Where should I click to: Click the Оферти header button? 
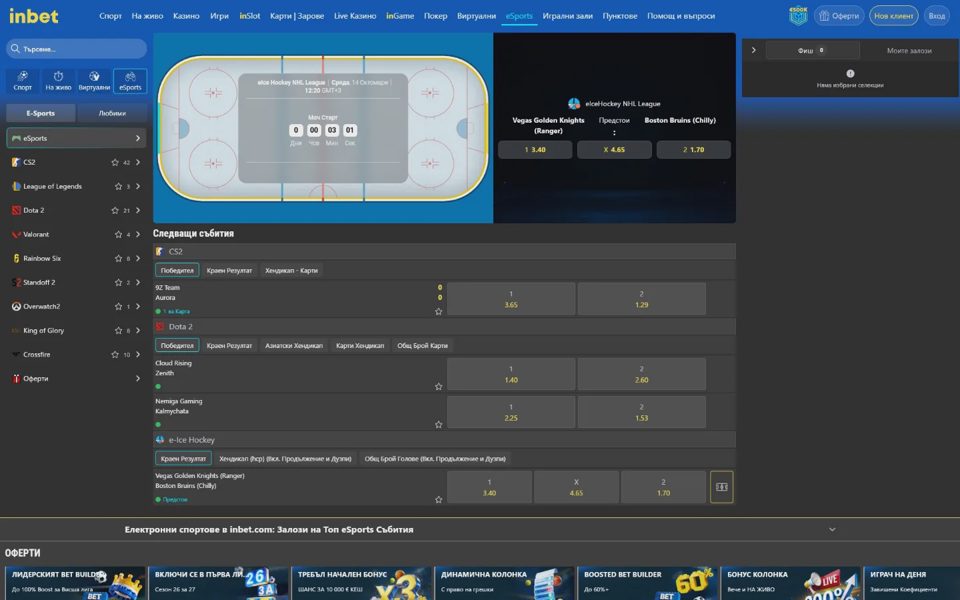pos(839,16)
